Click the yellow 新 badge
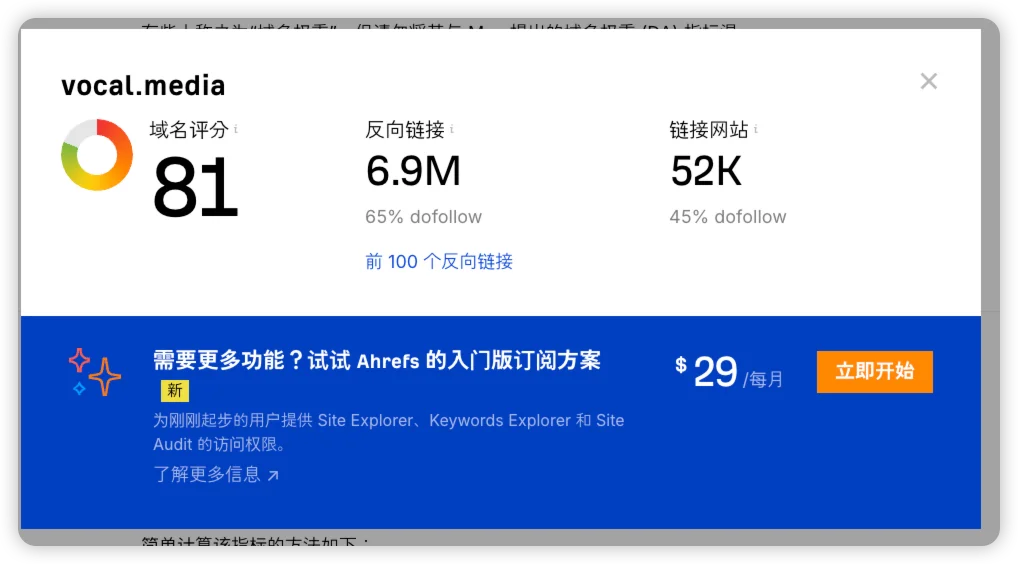1018x564 pixels. point(175,390)
